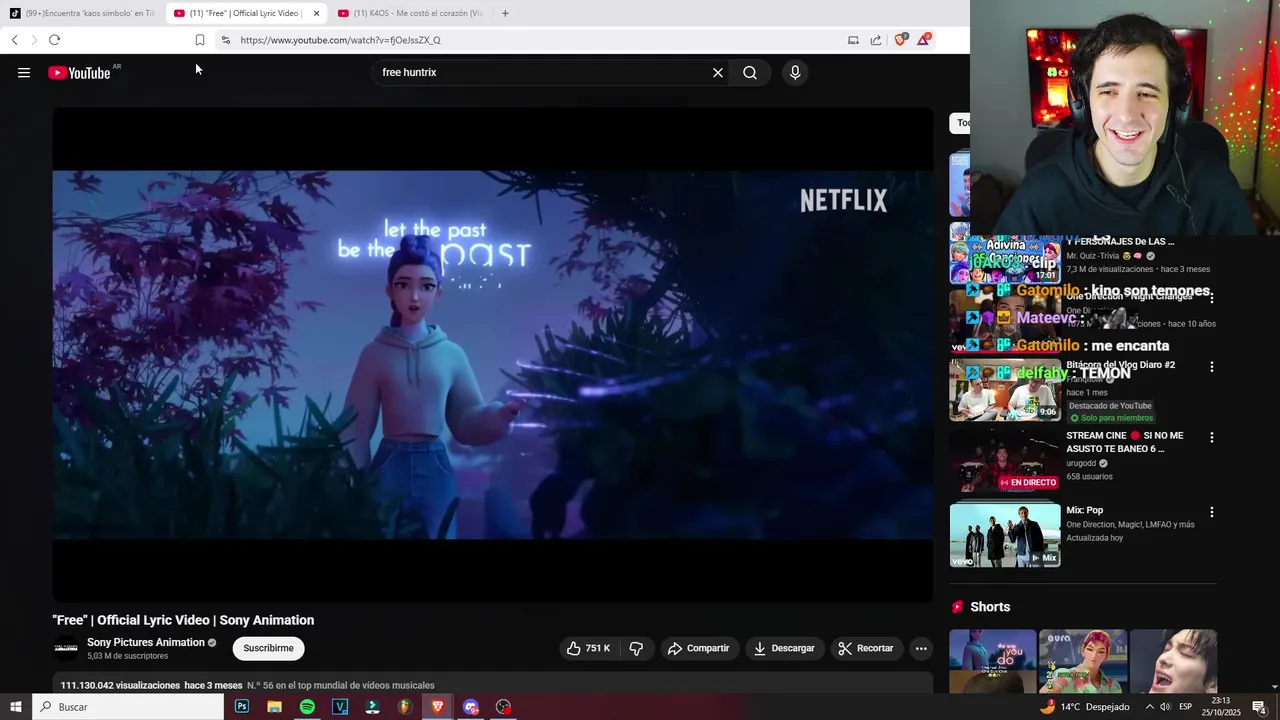Open a new browser tab

click(505, 13)
